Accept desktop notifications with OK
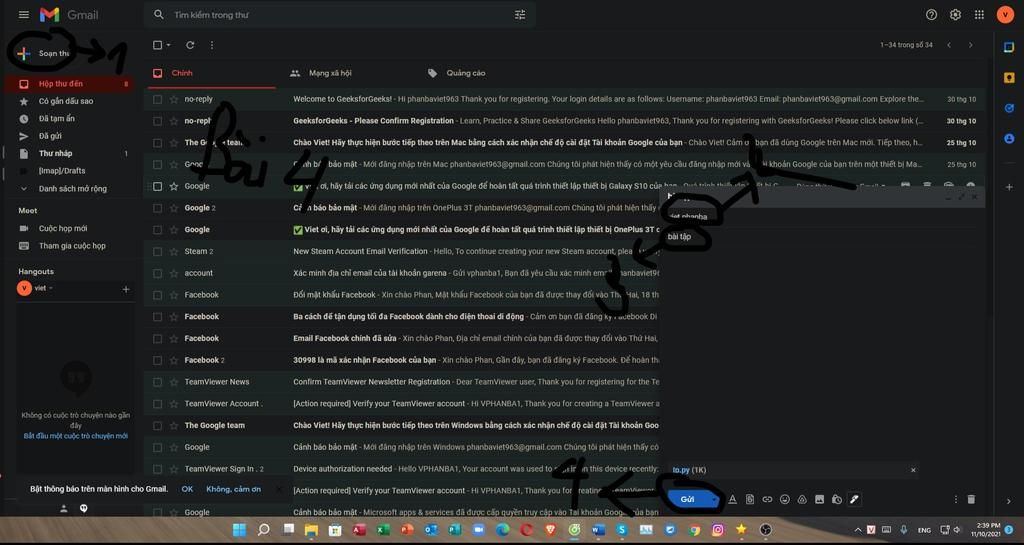The width and height of the screenshot is (1024, 545). click(187, 489)
